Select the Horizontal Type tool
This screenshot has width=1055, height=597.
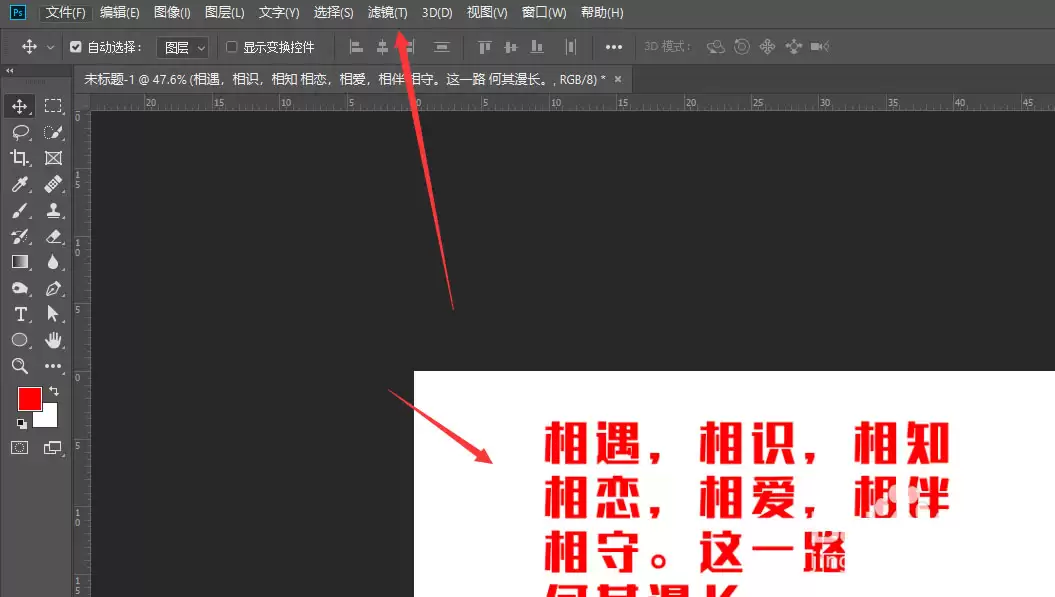pos(20,314)
